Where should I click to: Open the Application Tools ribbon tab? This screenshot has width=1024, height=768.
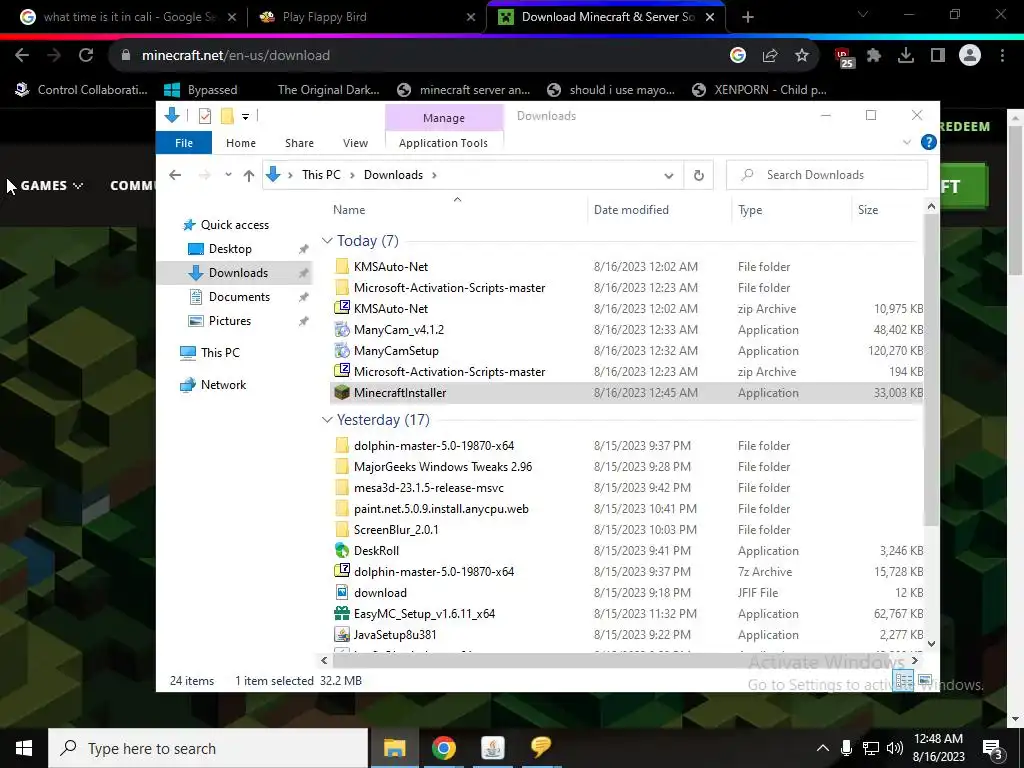coord(443,143)
